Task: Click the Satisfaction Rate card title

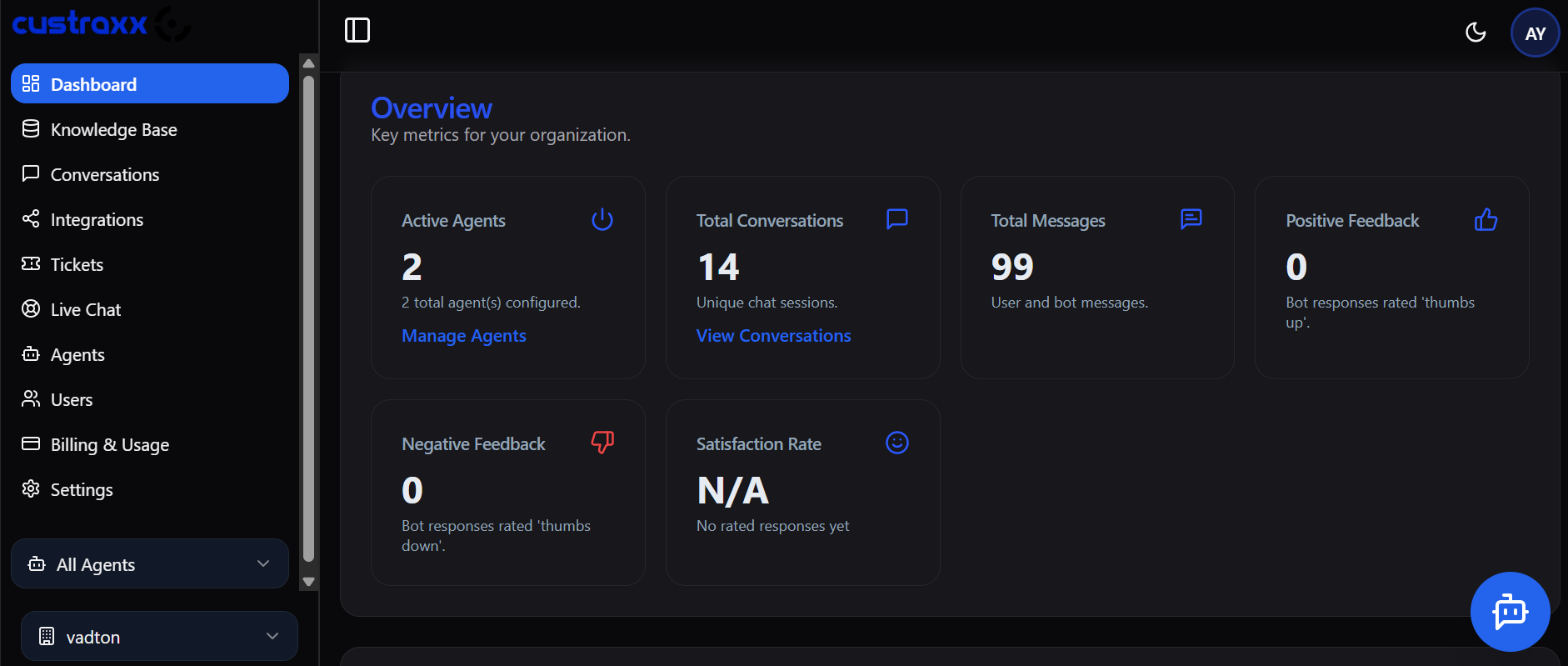Action: [759, 444]
